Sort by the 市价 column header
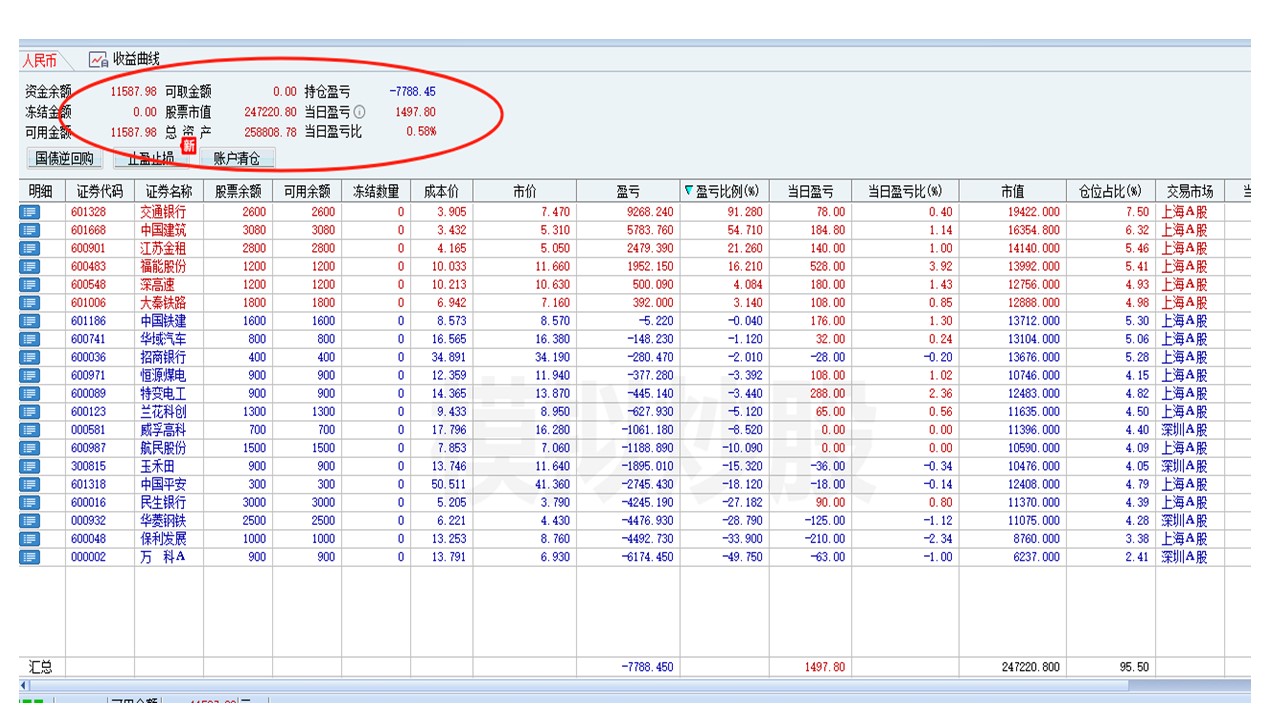 pyautogui.click(x=524, y=191)
